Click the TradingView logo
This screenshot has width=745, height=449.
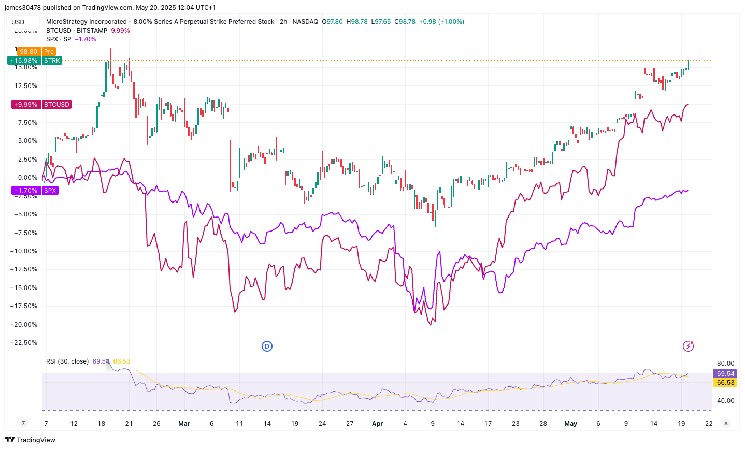coord(29,439)
